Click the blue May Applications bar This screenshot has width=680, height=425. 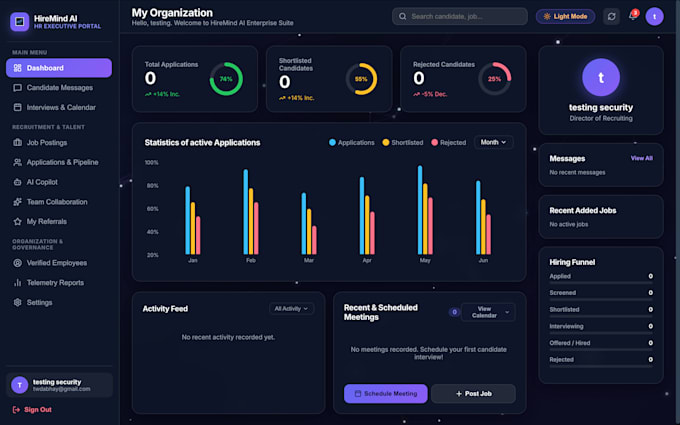pos(420,210)
